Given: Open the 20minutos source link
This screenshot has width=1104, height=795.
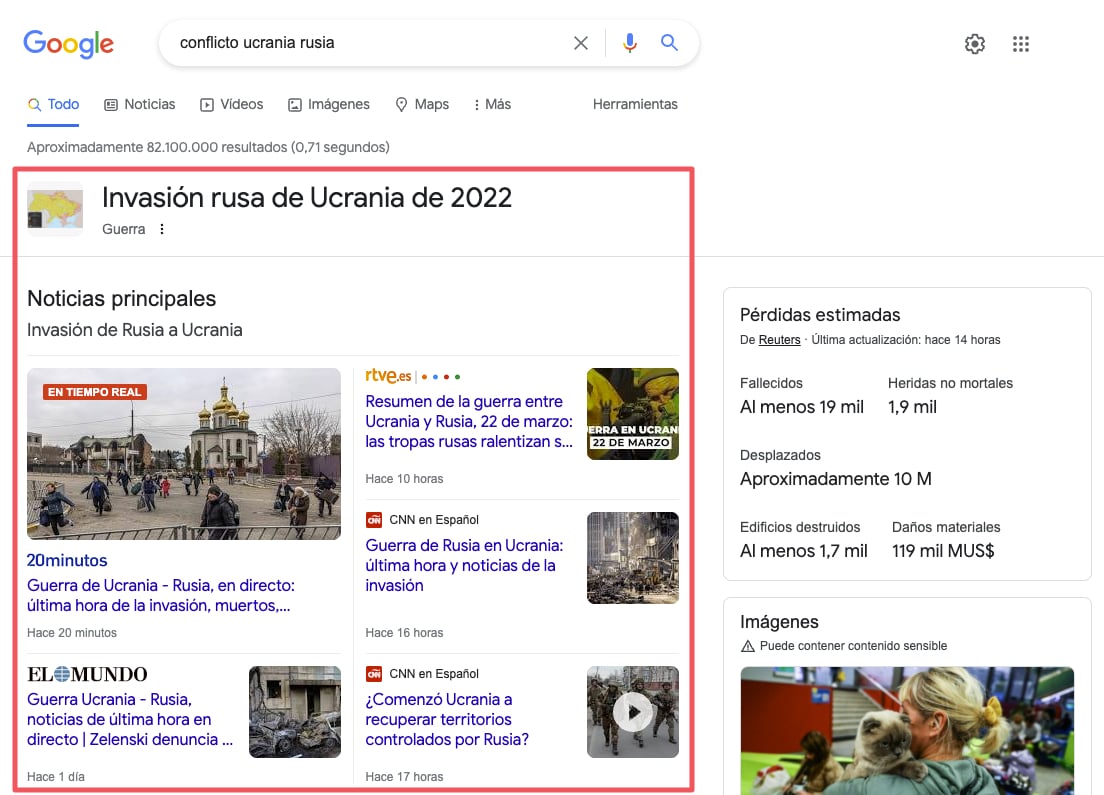Looking at the screenshot, I should pyautogui.click(x=67, y=561).
